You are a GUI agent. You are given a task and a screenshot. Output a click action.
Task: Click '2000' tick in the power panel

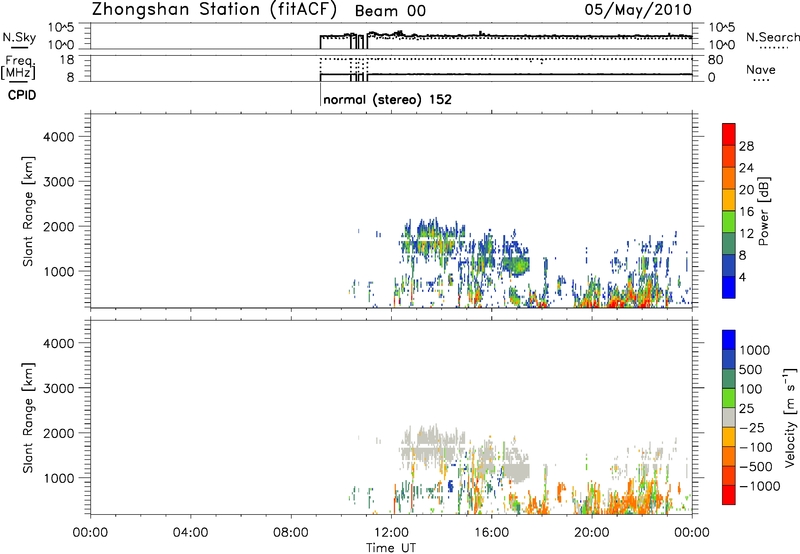tap(59, 226)
